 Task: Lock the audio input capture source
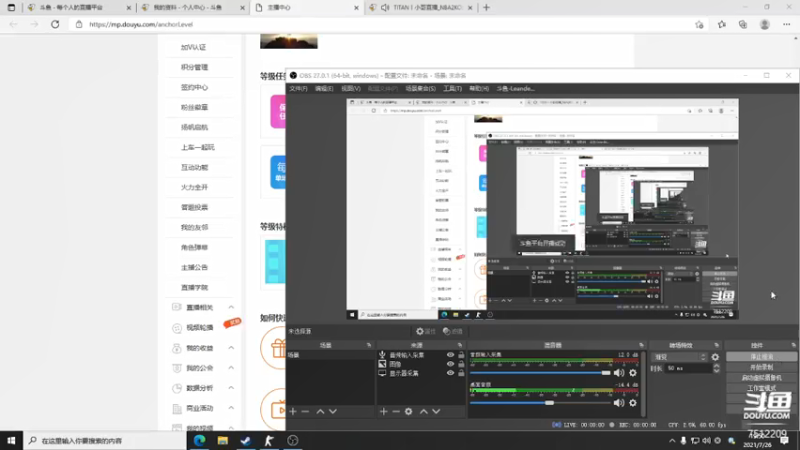click(x=461, y=355)
